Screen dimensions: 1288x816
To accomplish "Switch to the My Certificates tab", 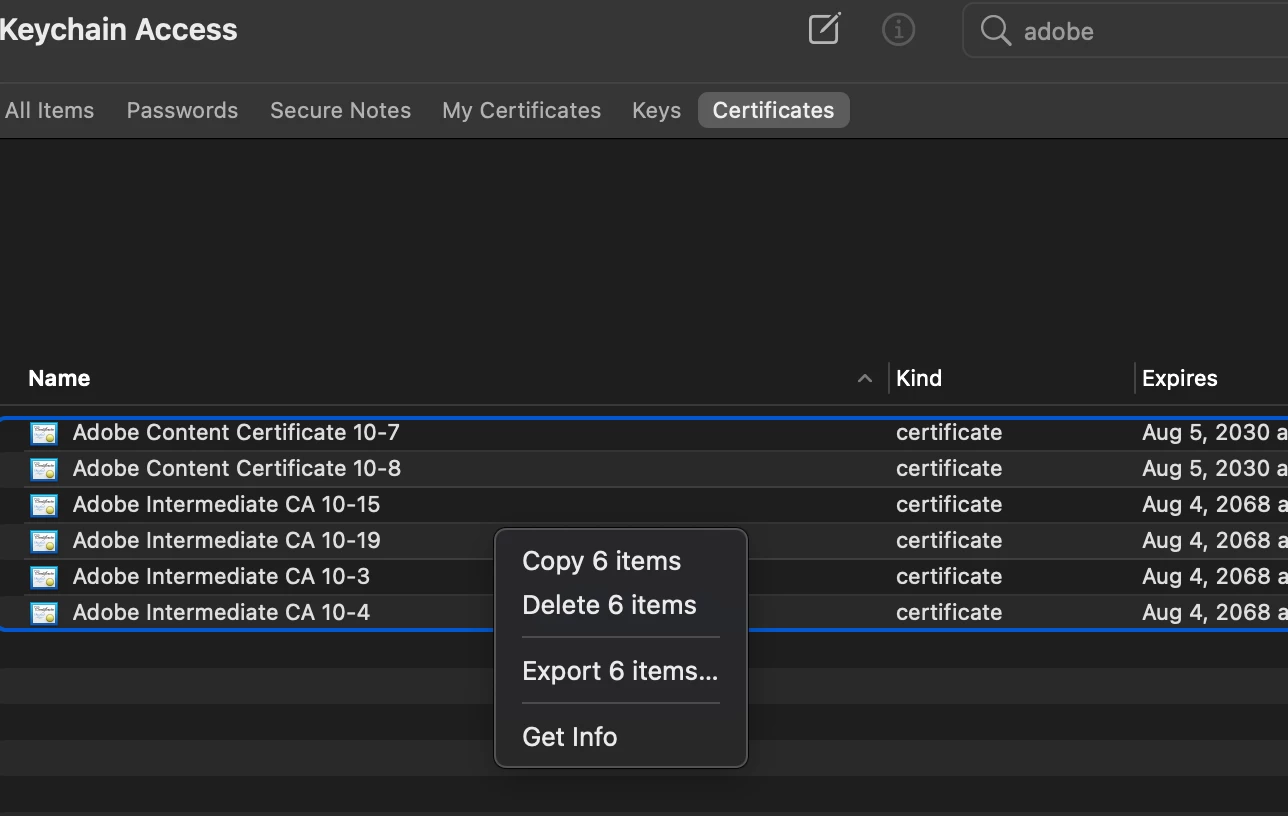I will coord(522,110).
